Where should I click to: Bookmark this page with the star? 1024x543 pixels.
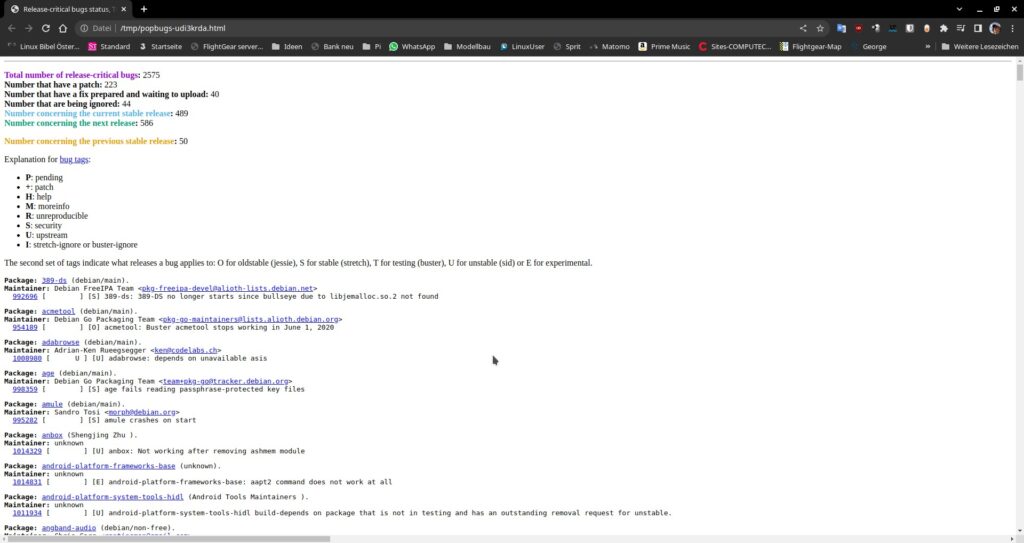(x=820, y=28)
